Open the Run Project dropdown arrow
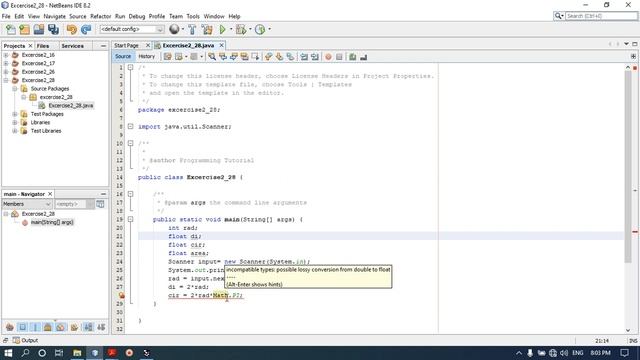Image resolution: width=640 pixels, height=360 pixels. click(x=231, y=29)
